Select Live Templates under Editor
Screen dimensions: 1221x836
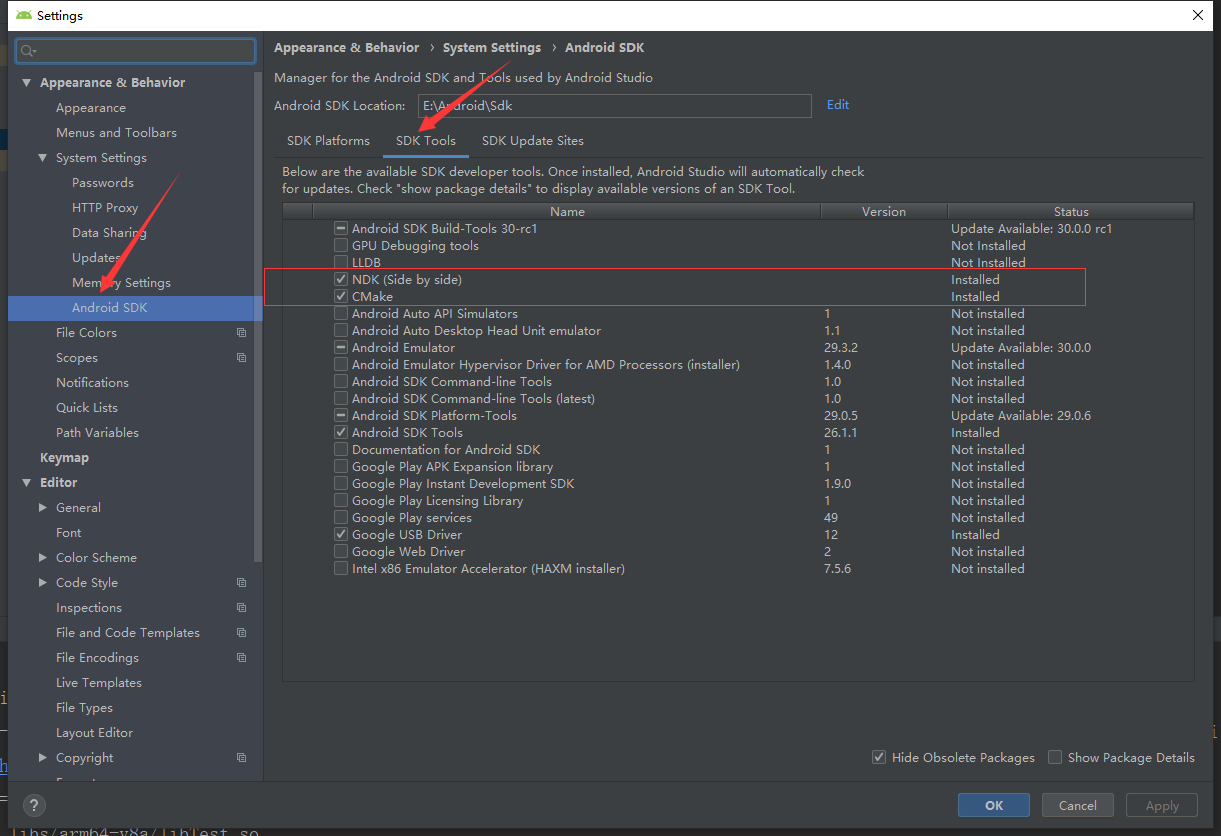[99, 683]
